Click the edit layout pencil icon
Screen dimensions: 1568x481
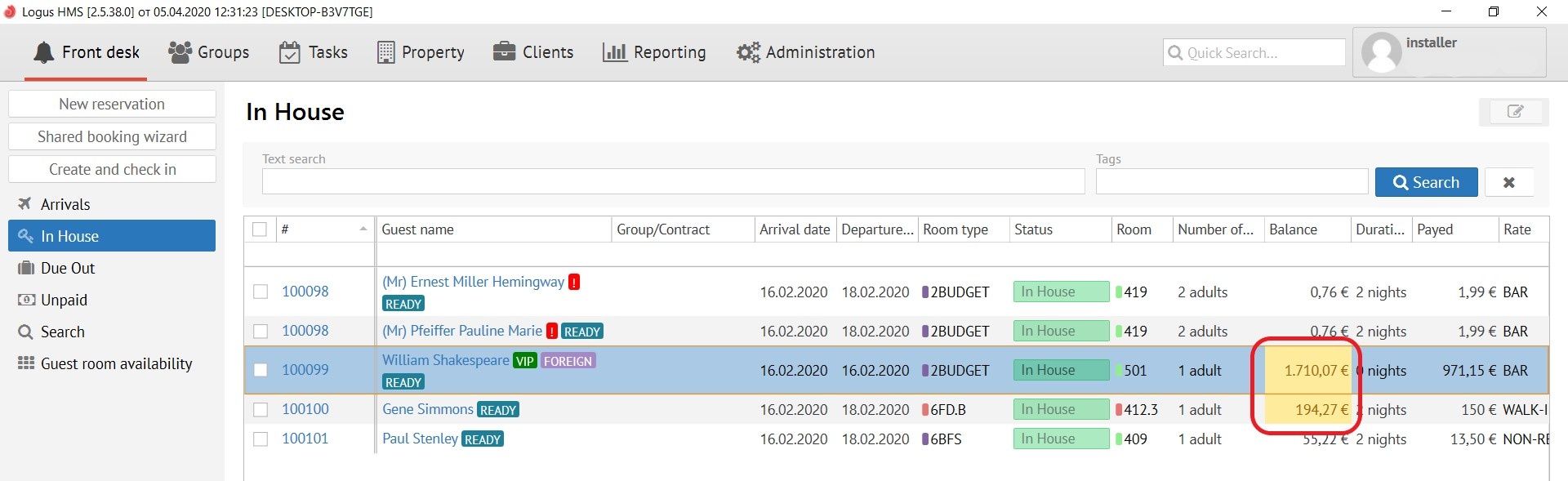(x=1514, y=112)
